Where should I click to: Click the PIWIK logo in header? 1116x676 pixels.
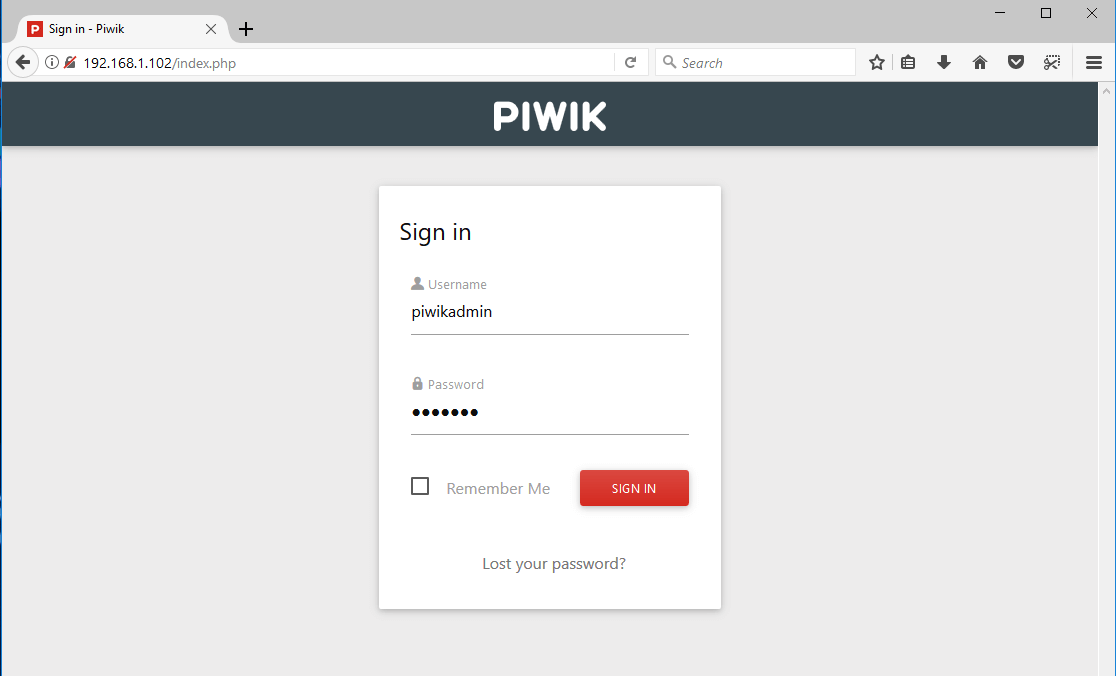(x=549, y=116)
